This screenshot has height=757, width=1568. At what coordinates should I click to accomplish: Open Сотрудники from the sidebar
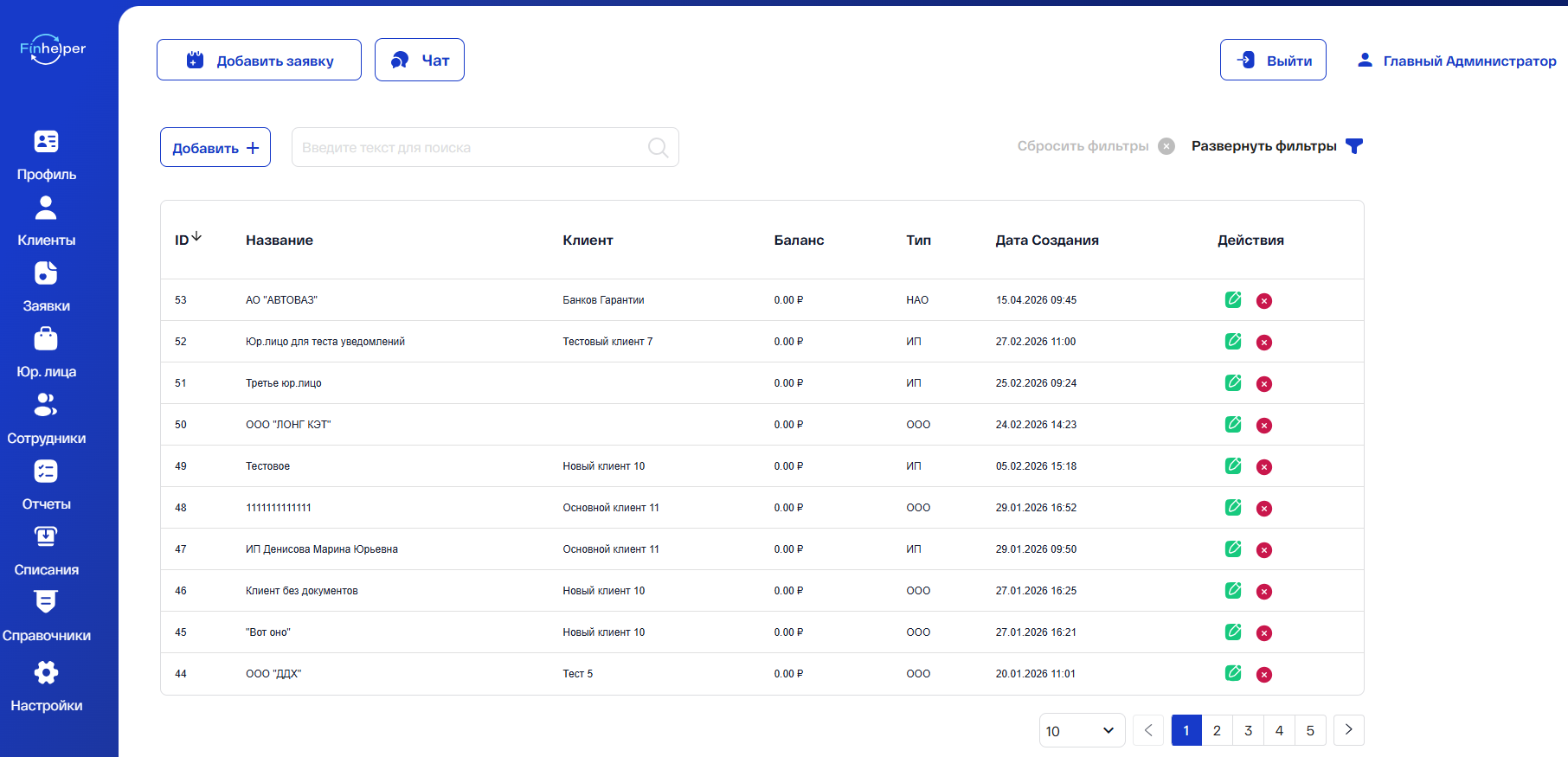point(47,420)
